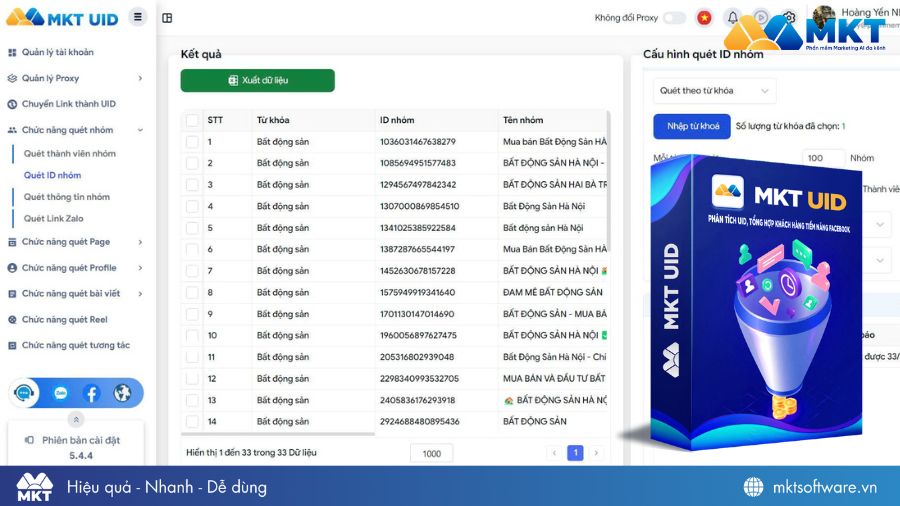Click the mktsoftware.vn link in banner
This screenshot has width=900, height=506.
pyautogui.click(x=824, y=487)
